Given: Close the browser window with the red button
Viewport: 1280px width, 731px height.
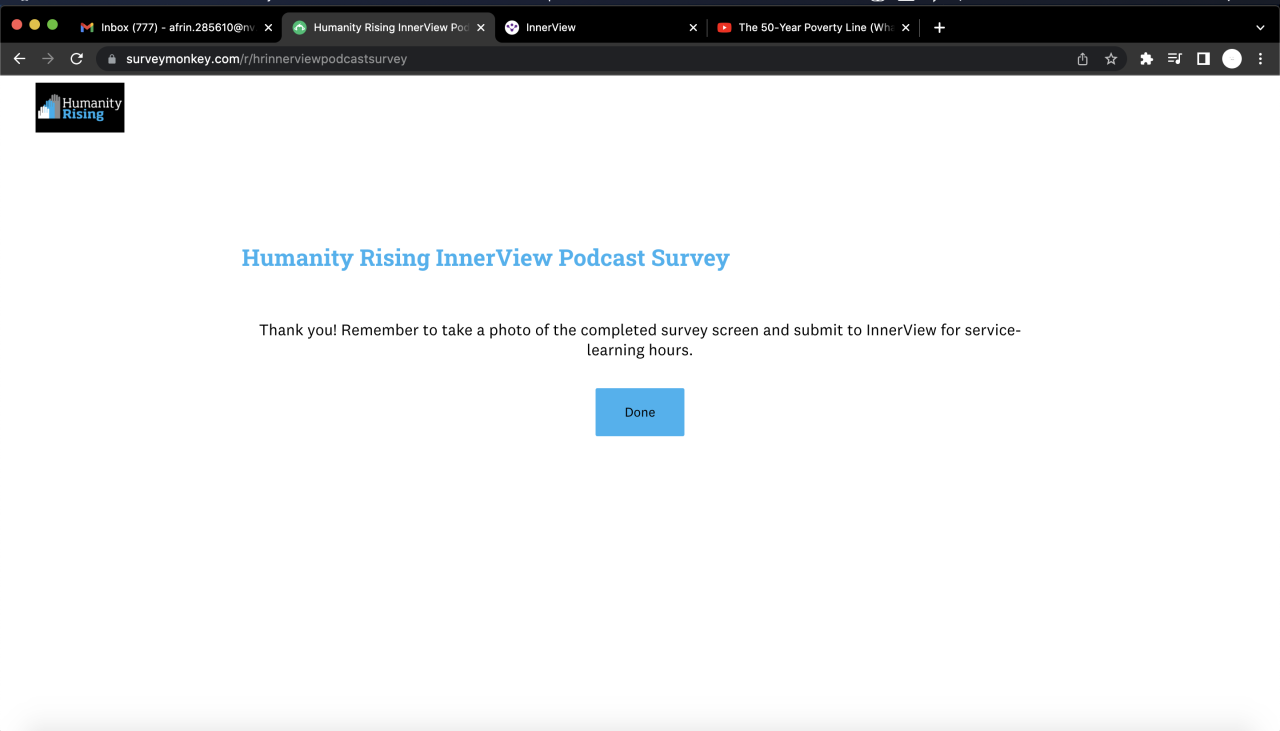Looking at the screenshot, I should pos(17,24).
